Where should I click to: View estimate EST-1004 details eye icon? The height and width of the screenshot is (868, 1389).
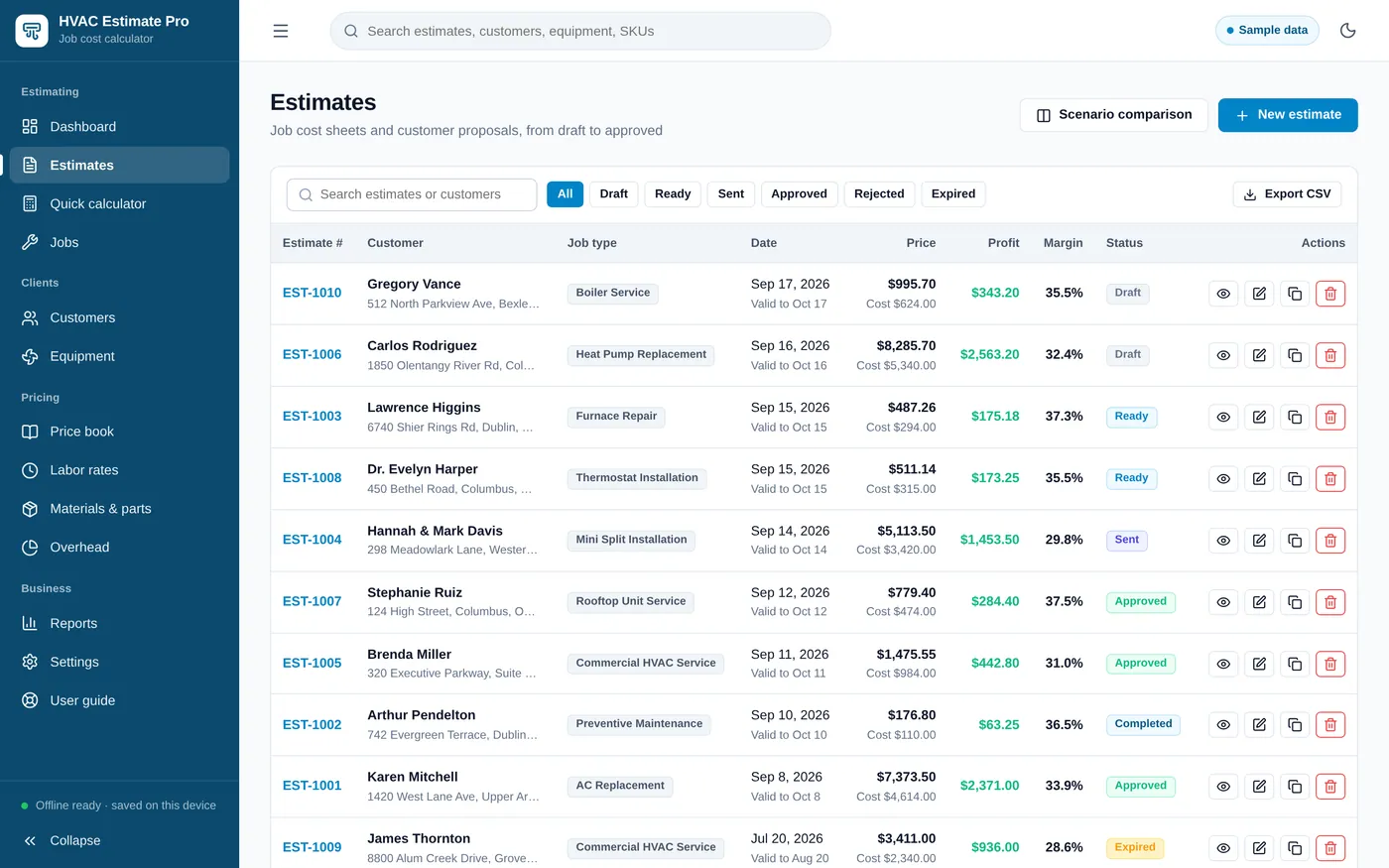click(x=1223, y=541)
